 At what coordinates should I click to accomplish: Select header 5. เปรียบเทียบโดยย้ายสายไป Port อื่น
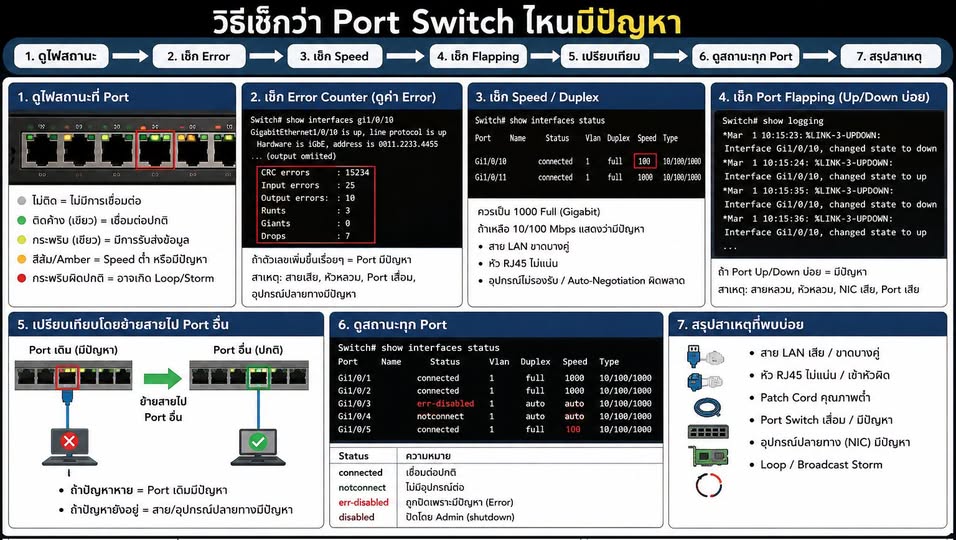pos(166,325)
